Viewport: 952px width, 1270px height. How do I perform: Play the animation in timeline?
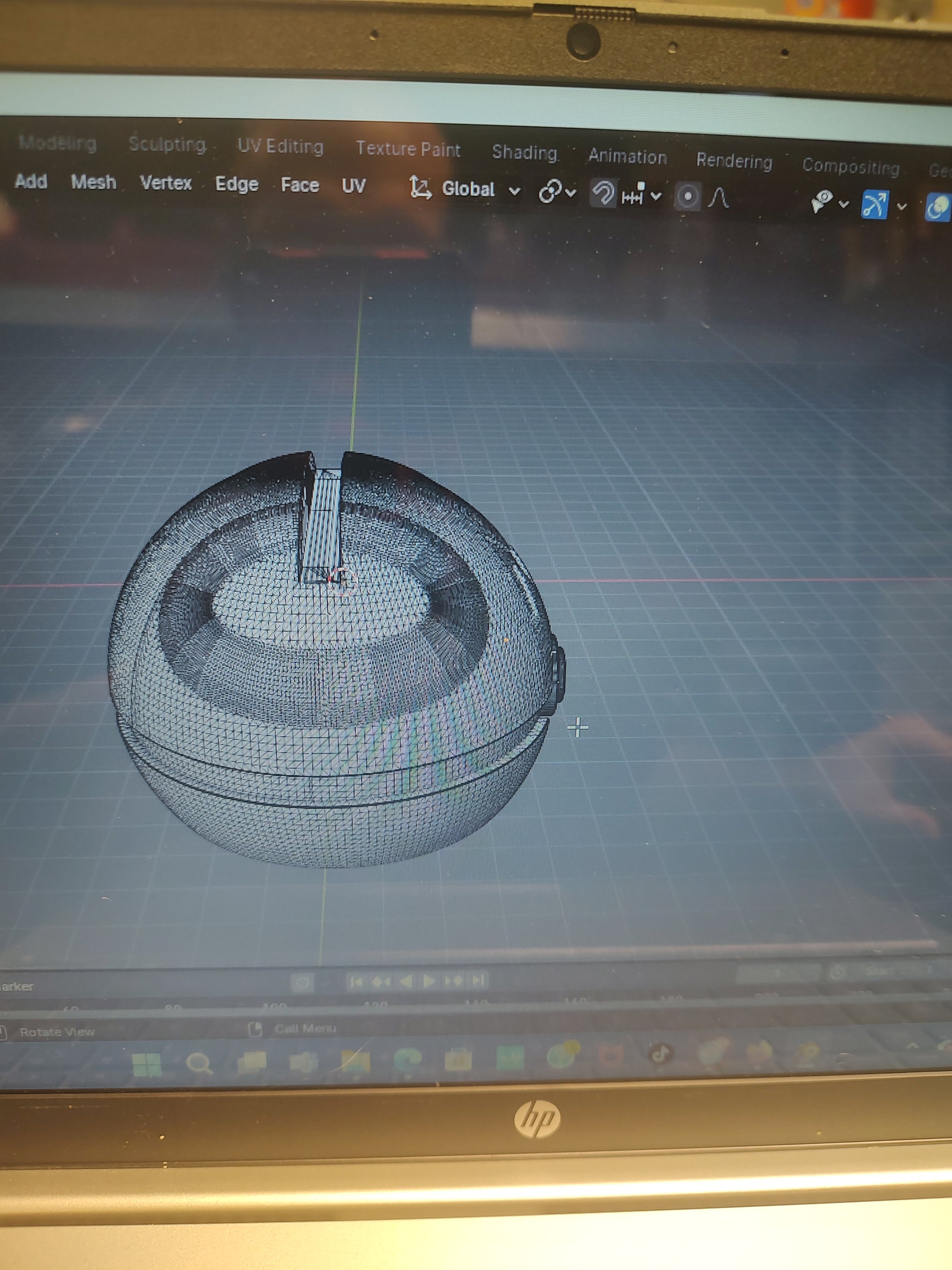(x=429, y=981)
